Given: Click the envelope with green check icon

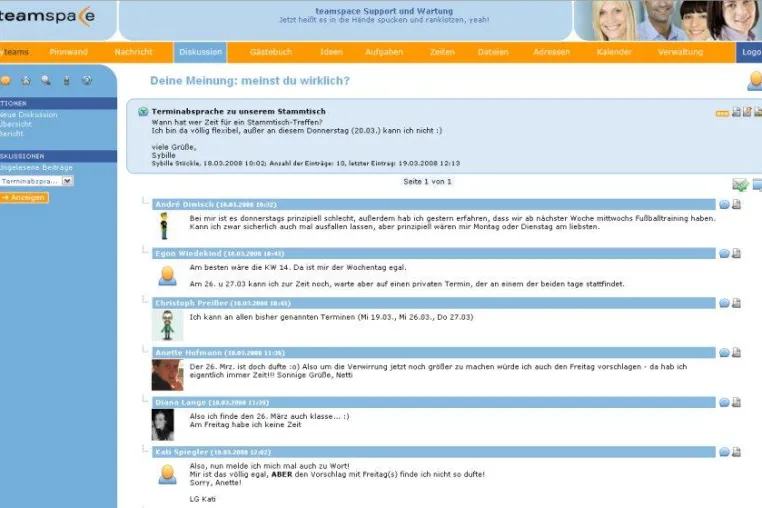Looking at the screenshot, I should [740, 184].
